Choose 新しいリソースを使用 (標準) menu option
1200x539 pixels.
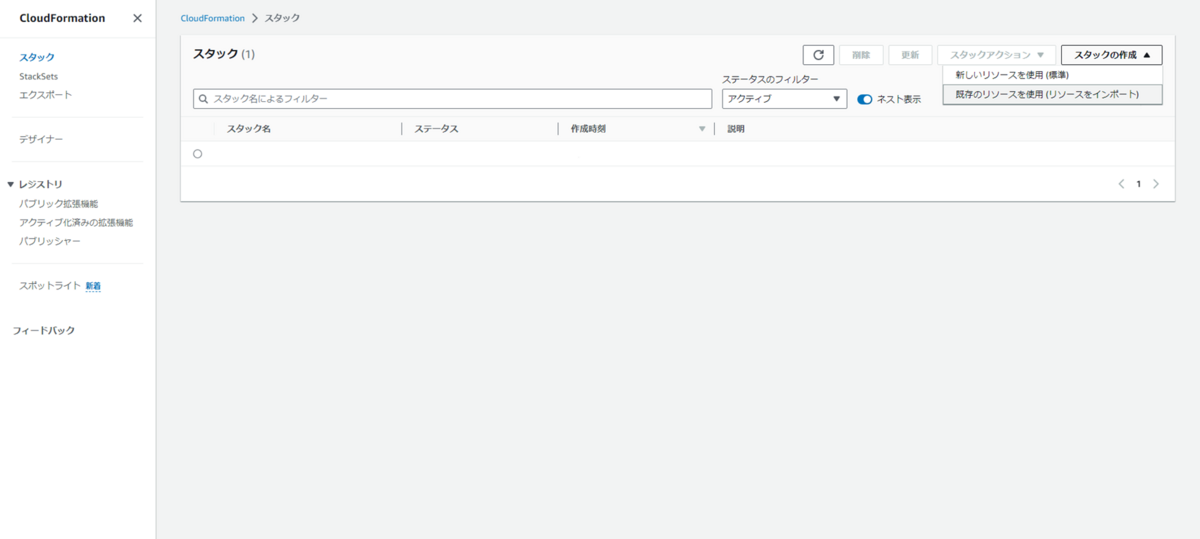[1052, 75]
